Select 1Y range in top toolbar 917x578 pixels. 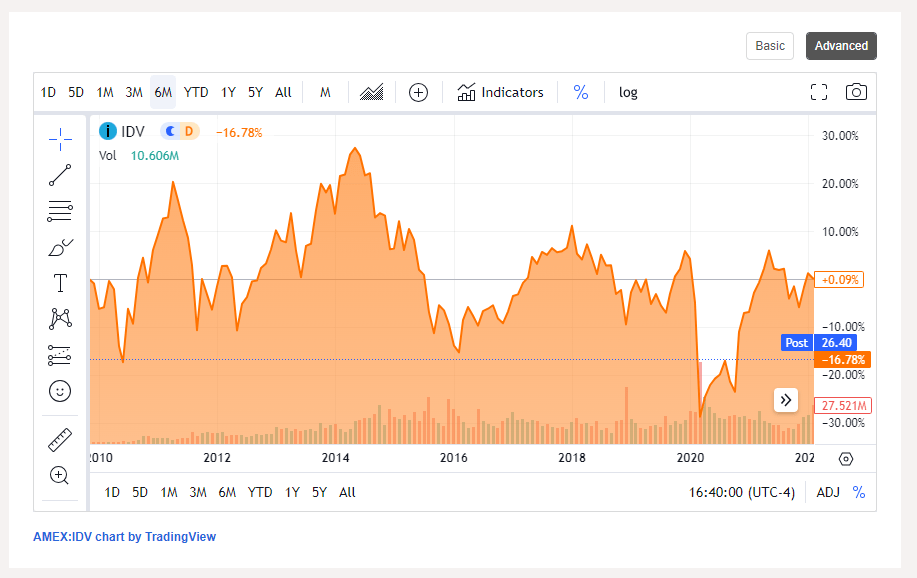228,92
